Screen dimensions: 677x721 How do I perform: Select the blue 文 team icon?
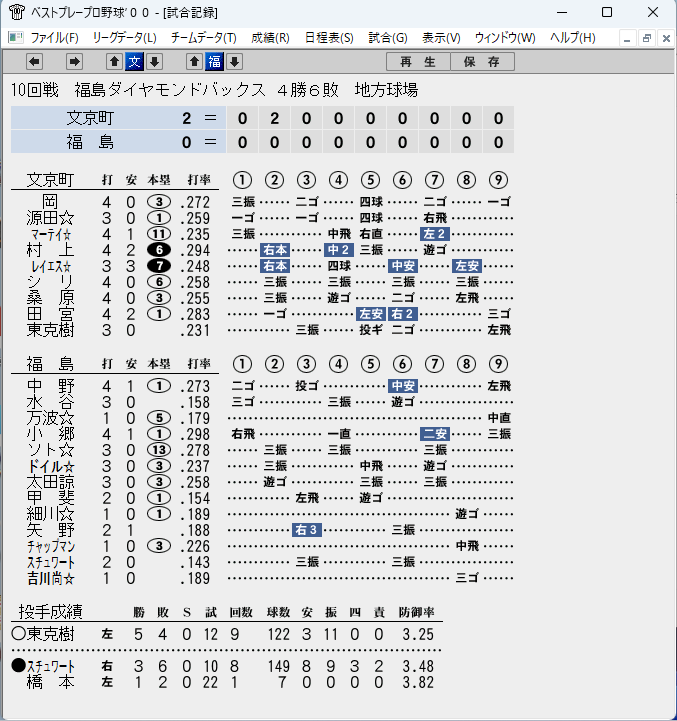[134, 62]
